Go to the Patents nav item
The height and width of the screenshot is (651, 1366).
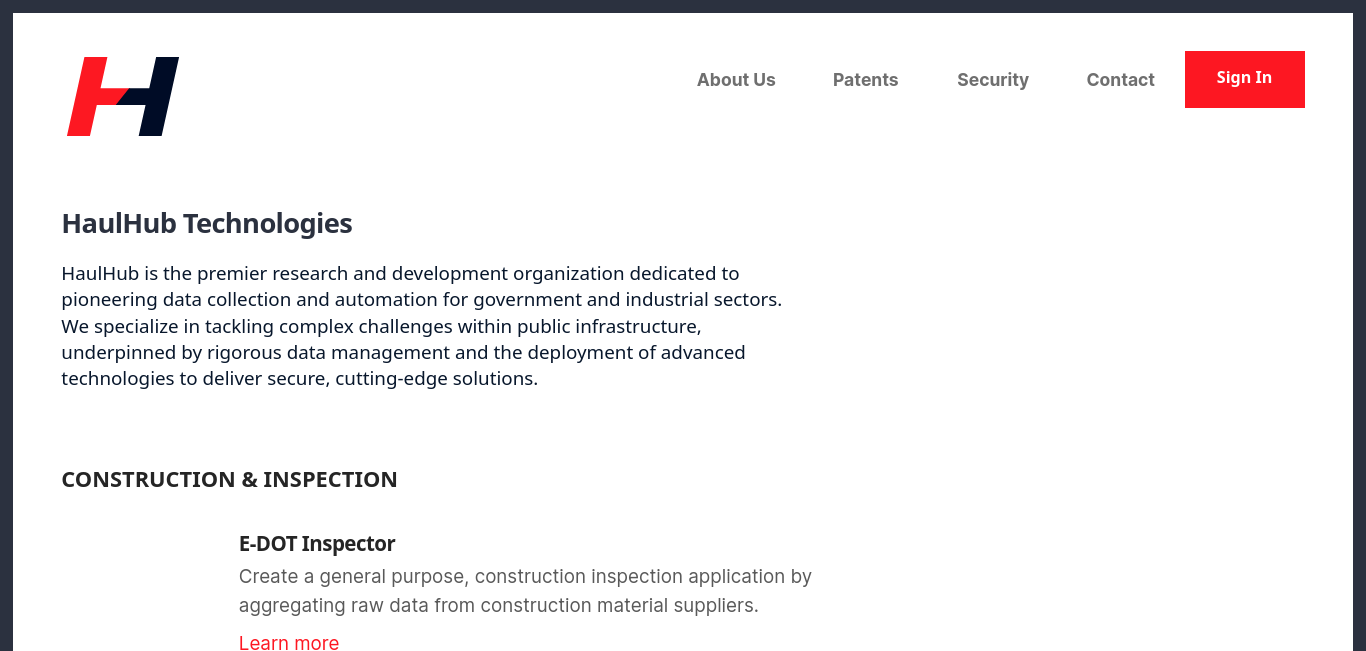pos(866,80)
